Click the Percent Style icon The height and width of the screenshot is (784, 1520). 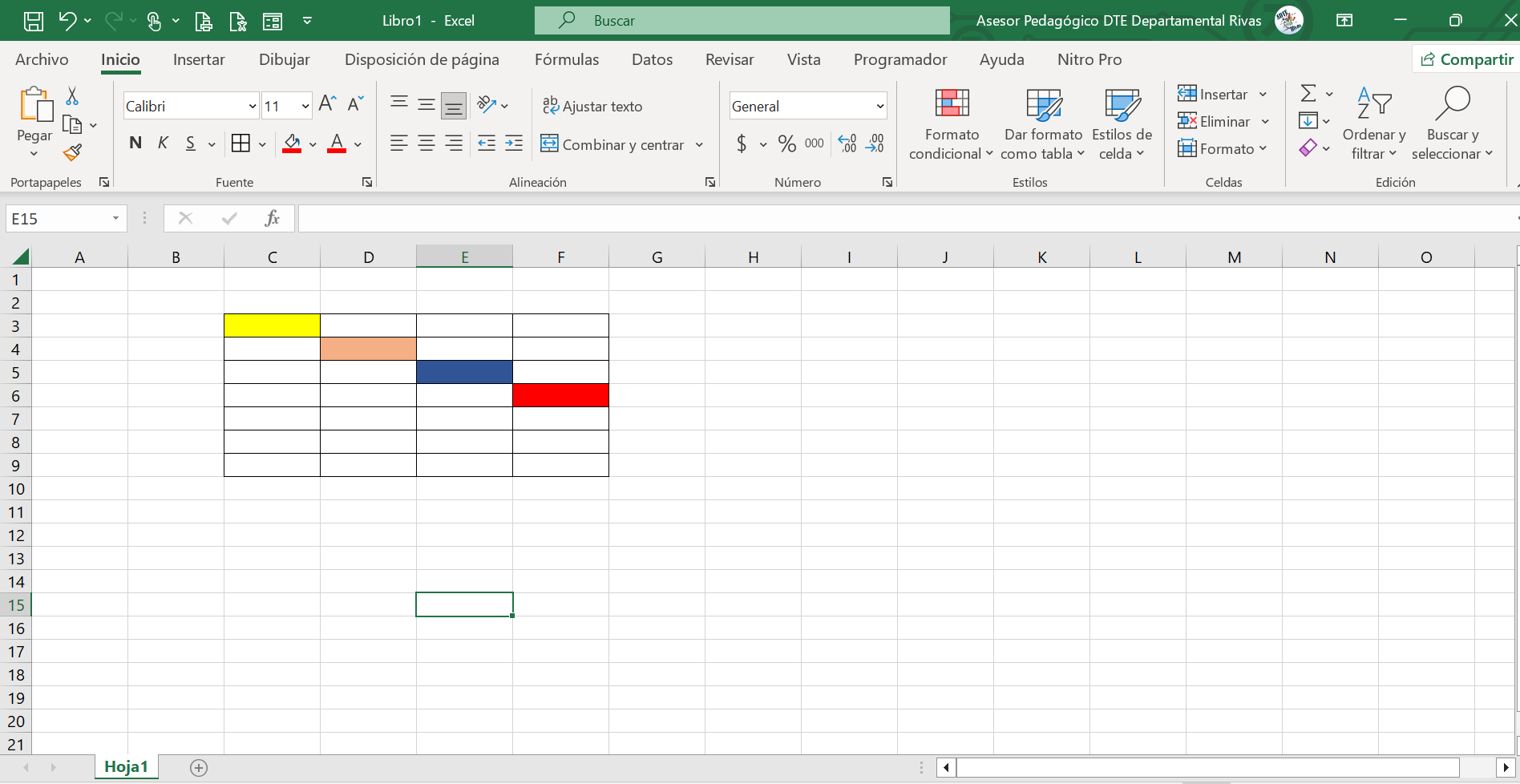coord(787,143)
